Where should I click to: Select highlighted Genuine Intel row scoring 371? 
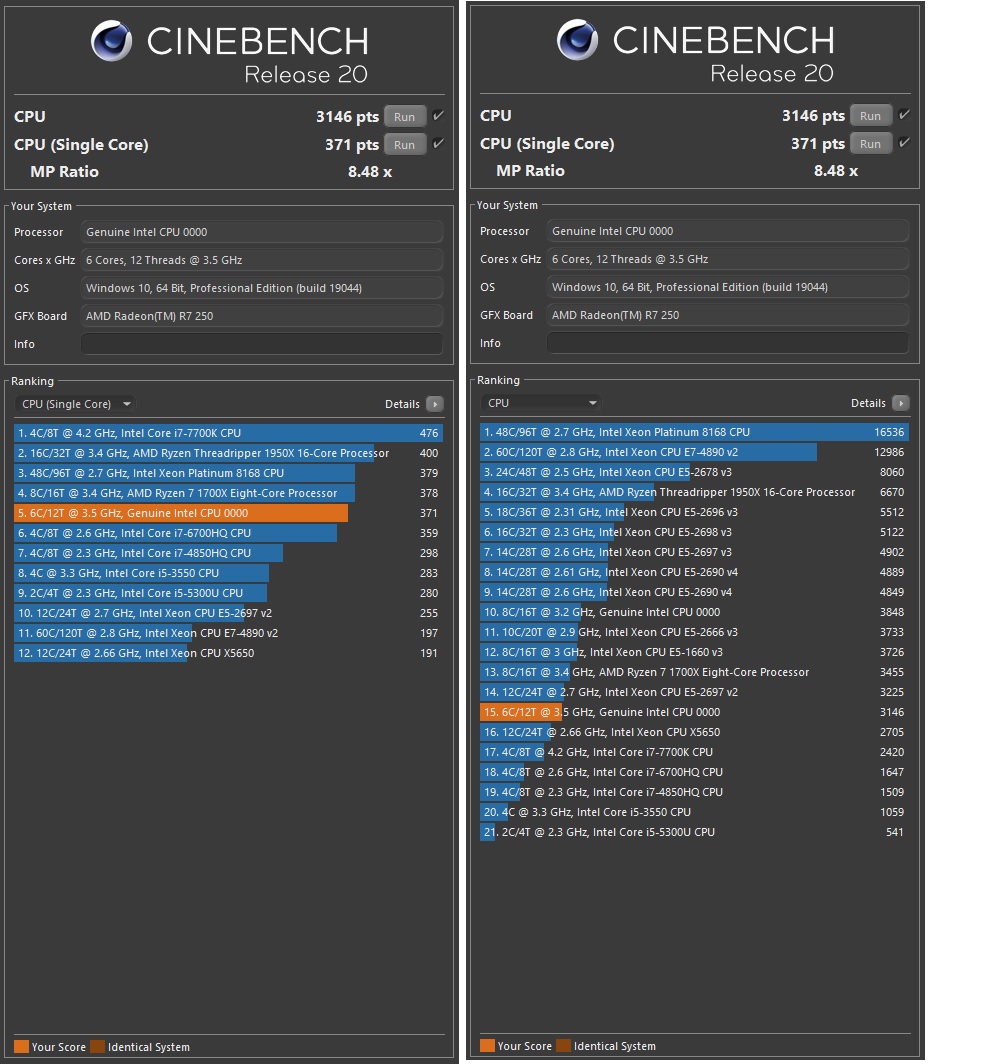(x=229, y=513)
